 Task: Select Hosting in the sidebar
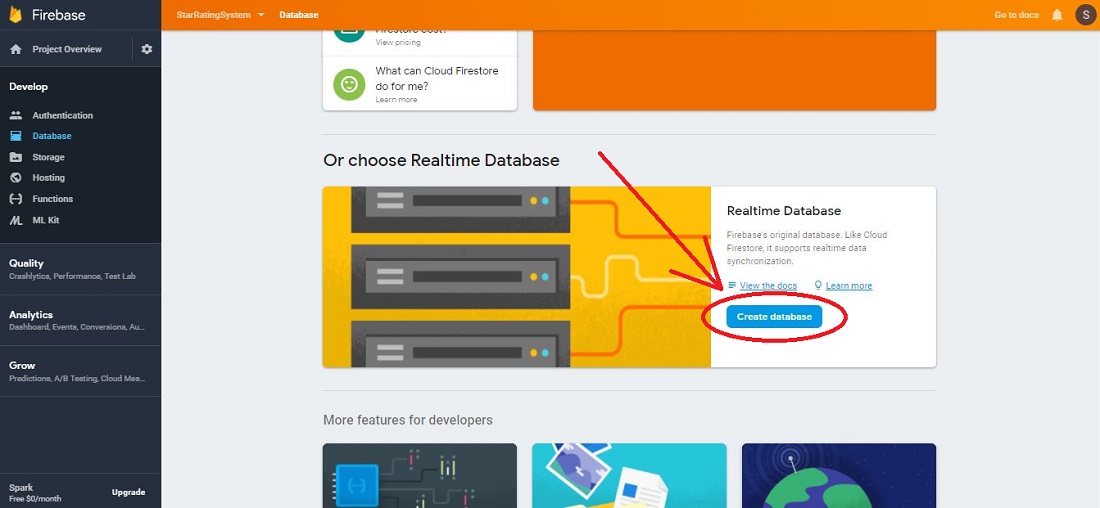pos(48,178)
